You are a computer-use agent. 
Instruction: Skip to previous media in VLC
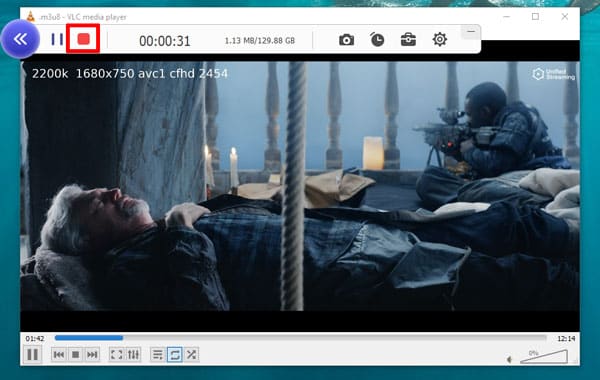click(59, 355)
